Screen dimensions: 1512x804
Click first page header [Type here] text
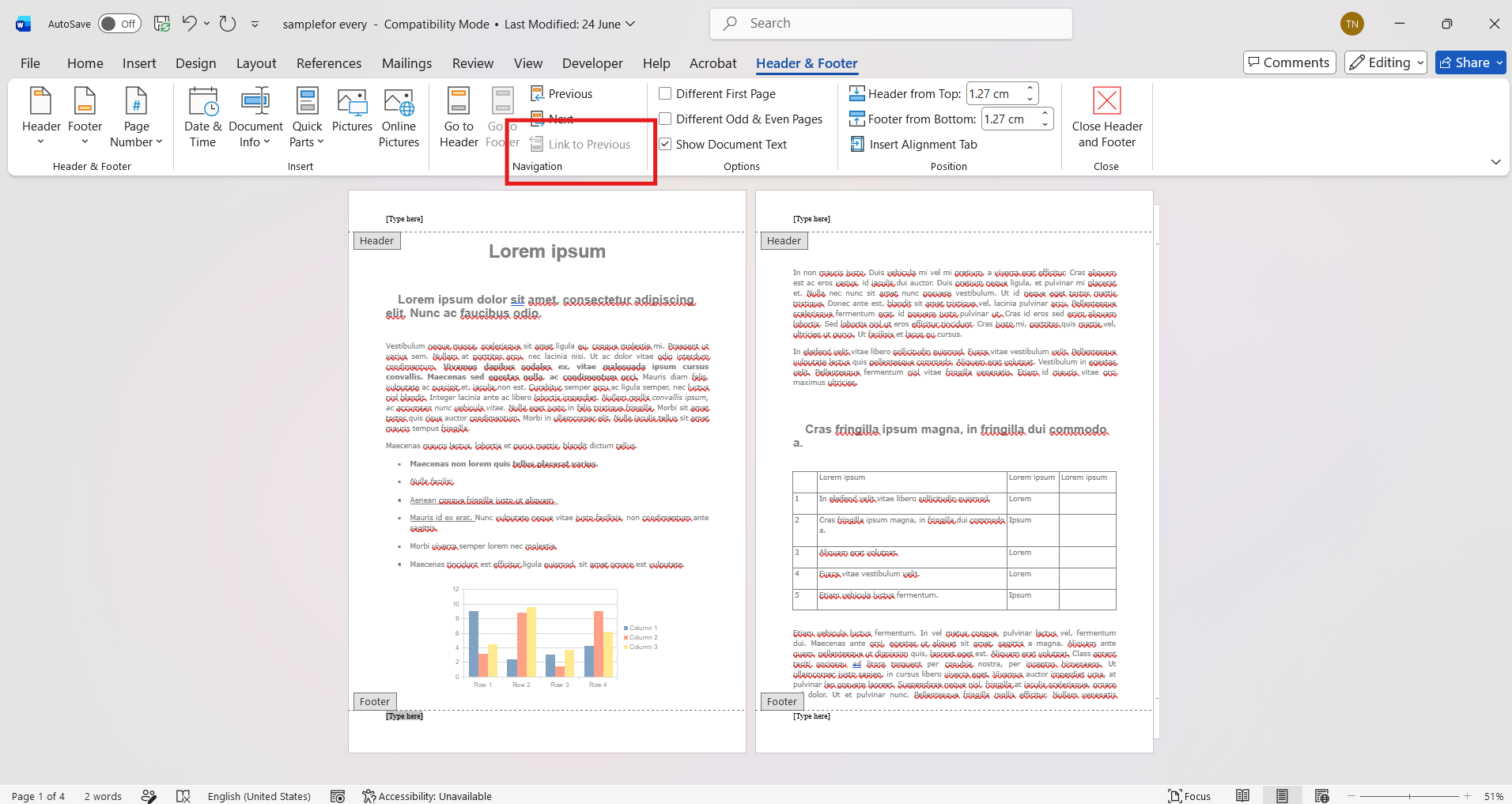404,219
